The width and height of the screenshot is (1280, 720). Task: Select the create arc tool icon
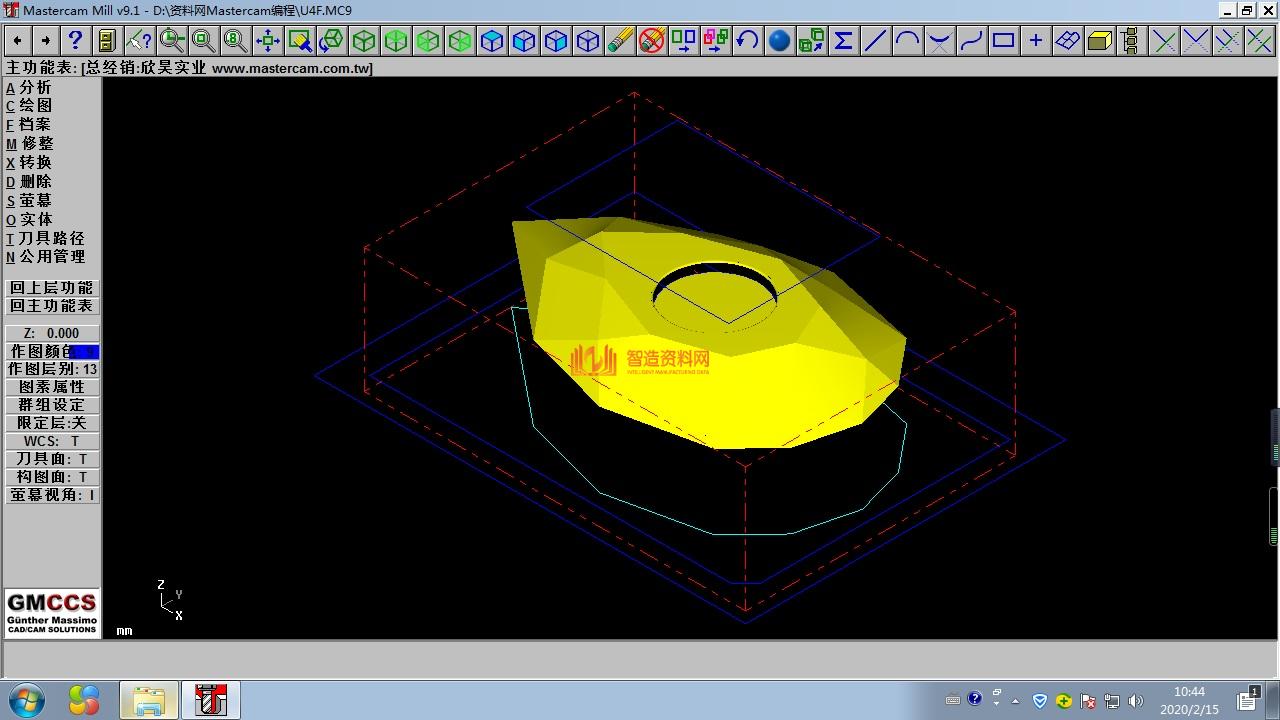907,40
